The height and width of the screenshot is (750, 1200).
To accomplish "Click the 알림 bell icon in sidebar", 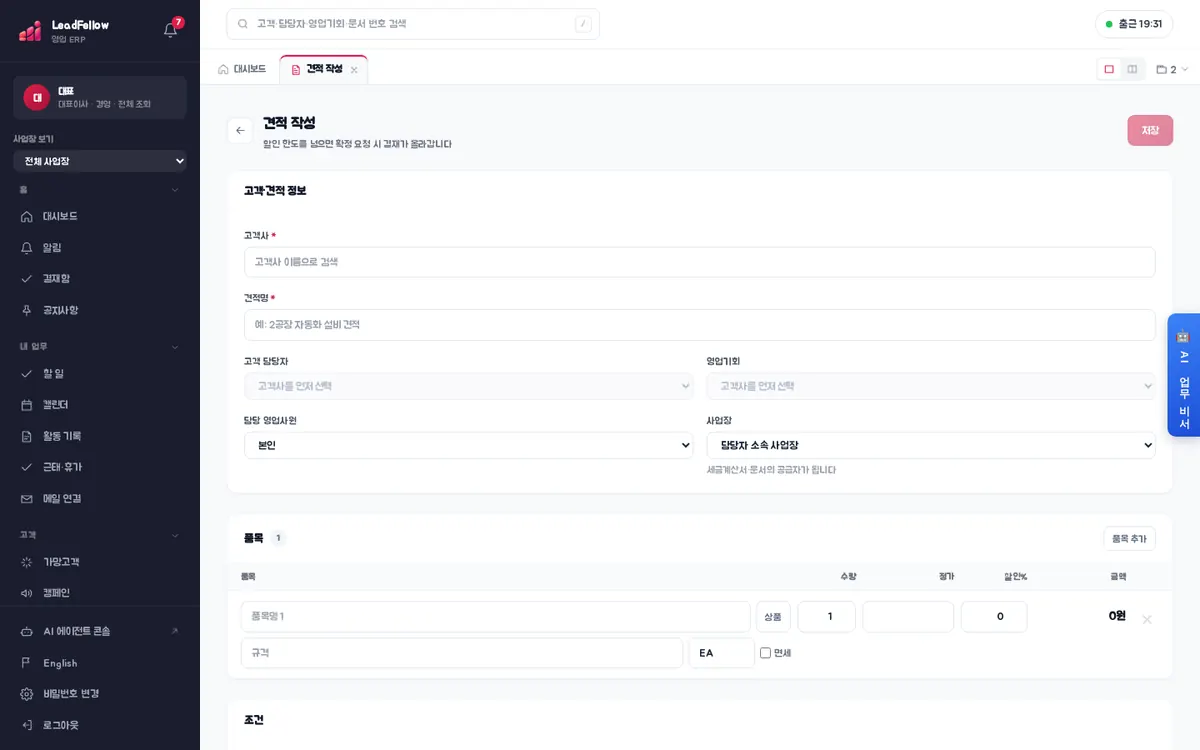I will (x=27, y=247).
